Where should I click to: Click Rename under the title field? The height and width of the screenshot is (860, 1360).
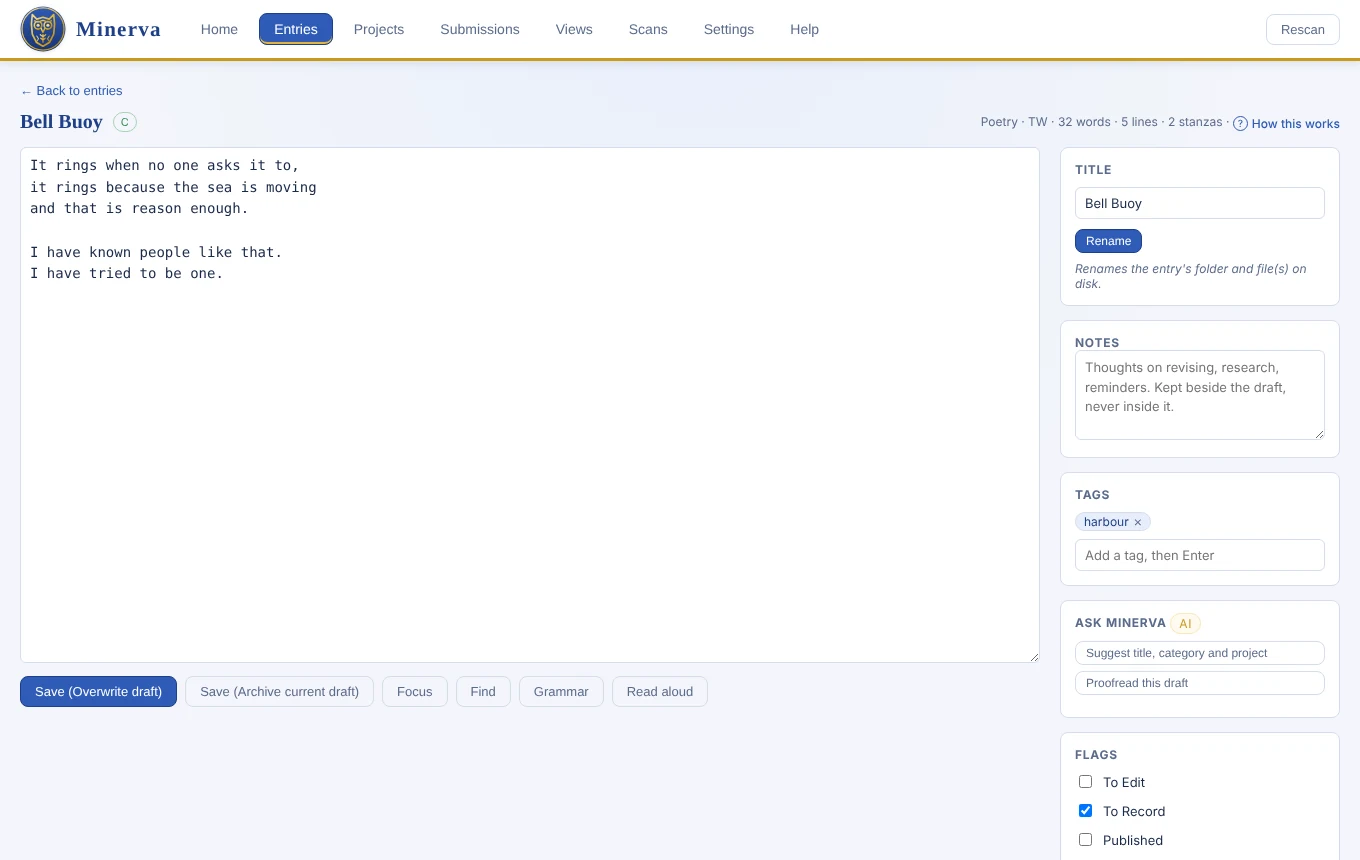[x=1108, y=241]
